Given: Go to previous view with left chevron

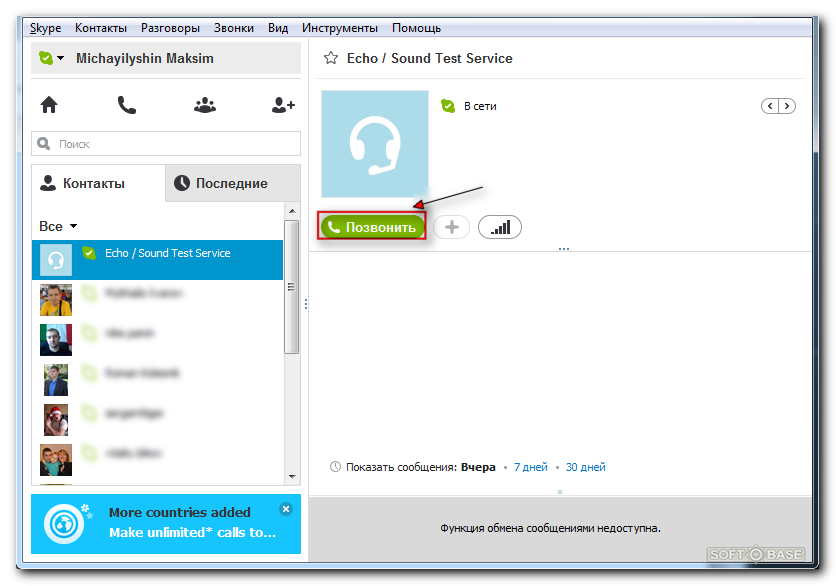Looking at the screenshot, I should pos(770,106).
